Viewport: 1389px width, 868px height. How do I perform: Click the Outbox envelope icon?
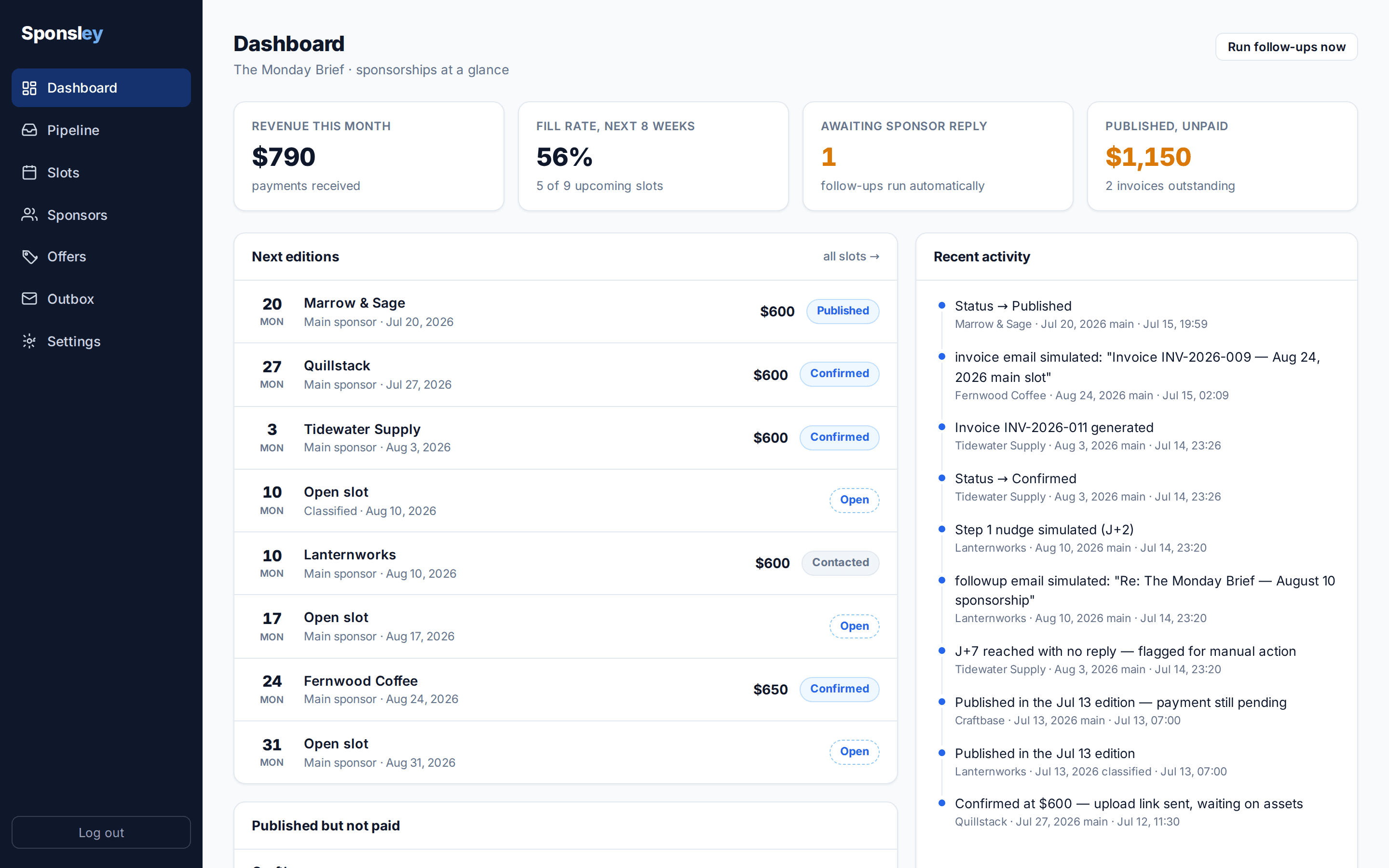(x=29, y=299)
